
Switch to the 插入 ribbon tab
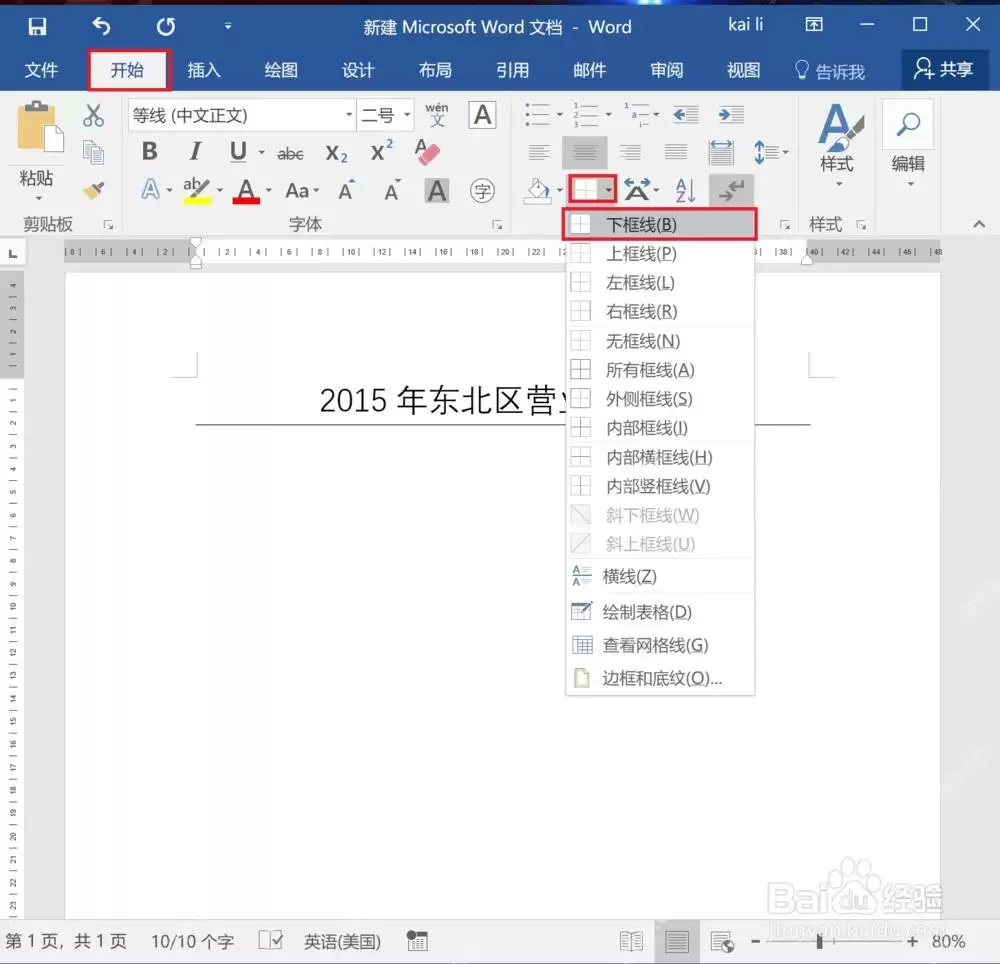(203, 70)
